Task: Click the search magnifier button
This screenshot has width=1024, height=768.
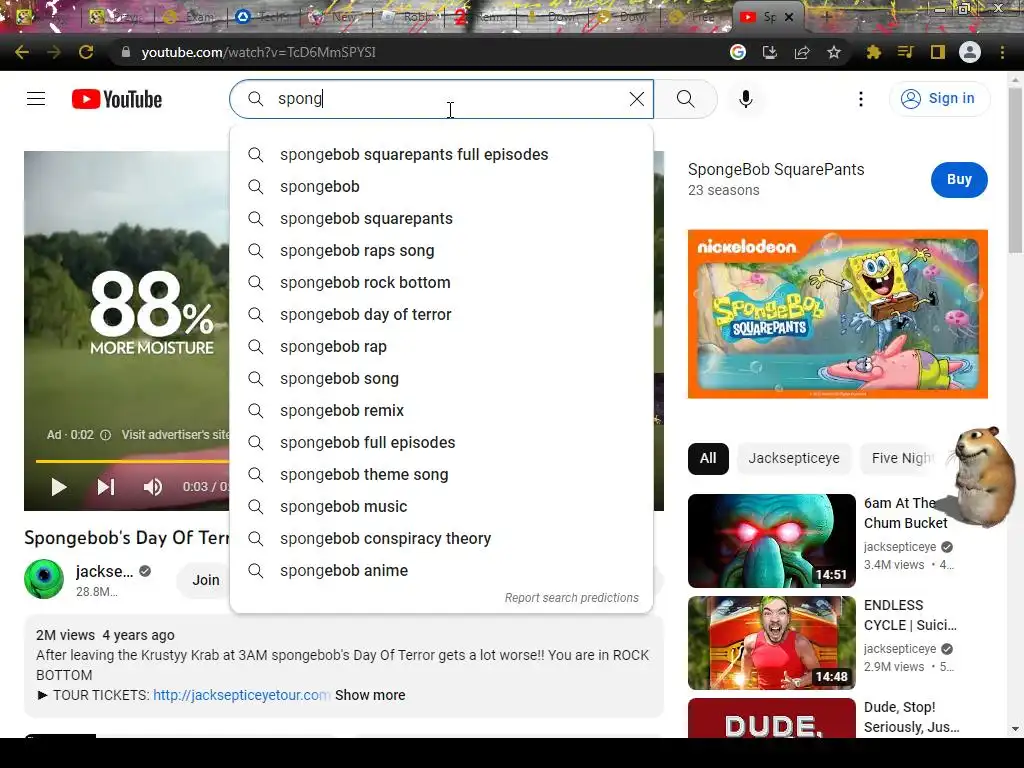Action: (x=686, y=99)
